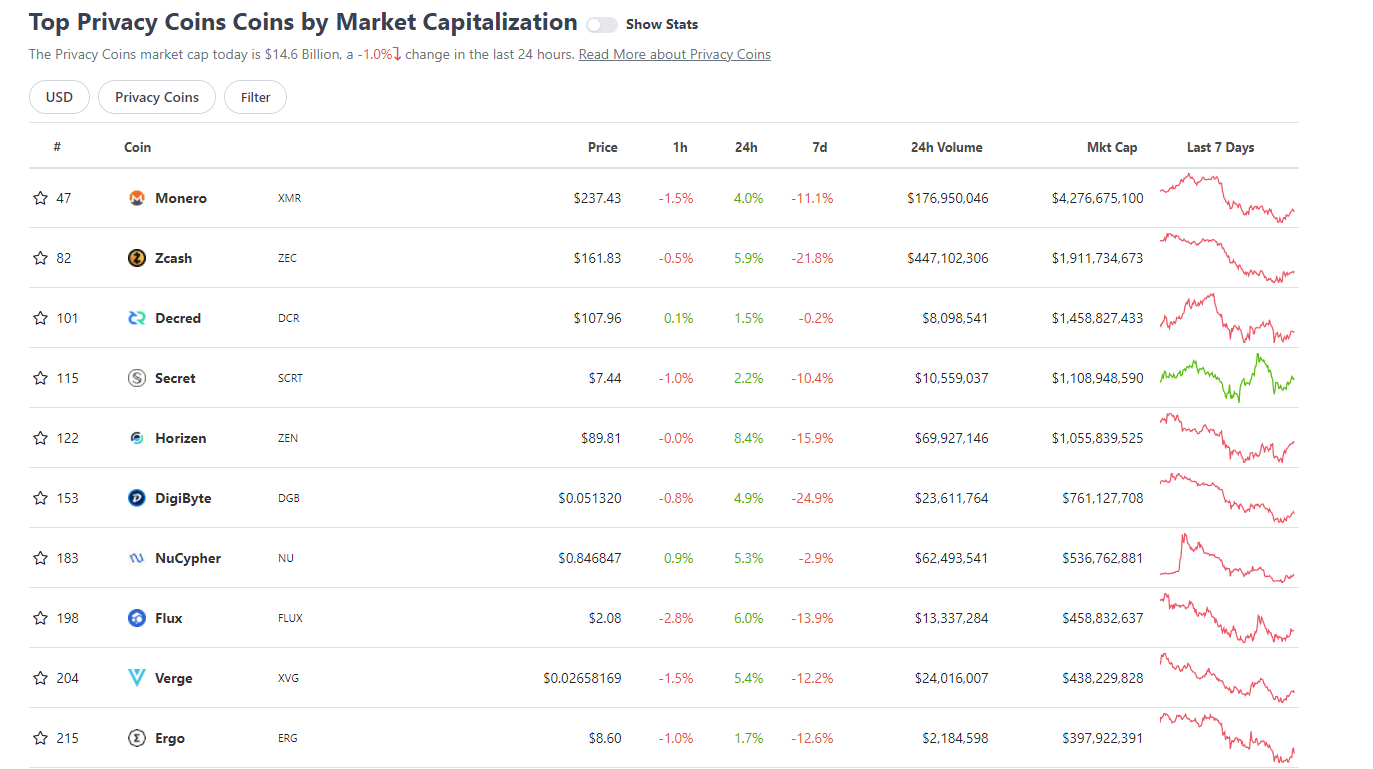
Task: Sort by the 7d change column
Action: click(820, 147)
